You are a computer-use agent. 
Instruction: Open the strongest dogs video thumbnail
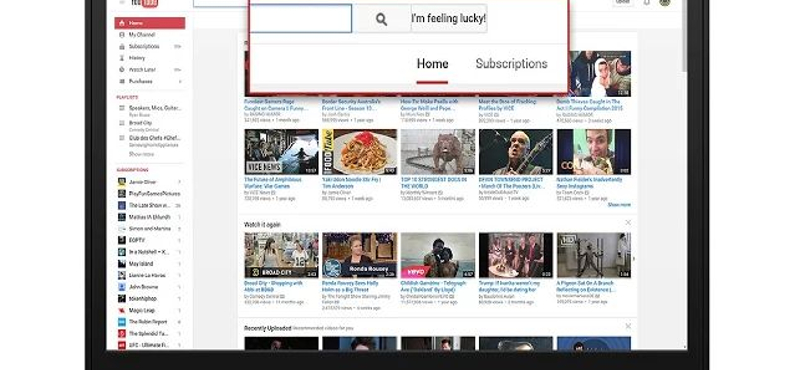coord(438,152)
